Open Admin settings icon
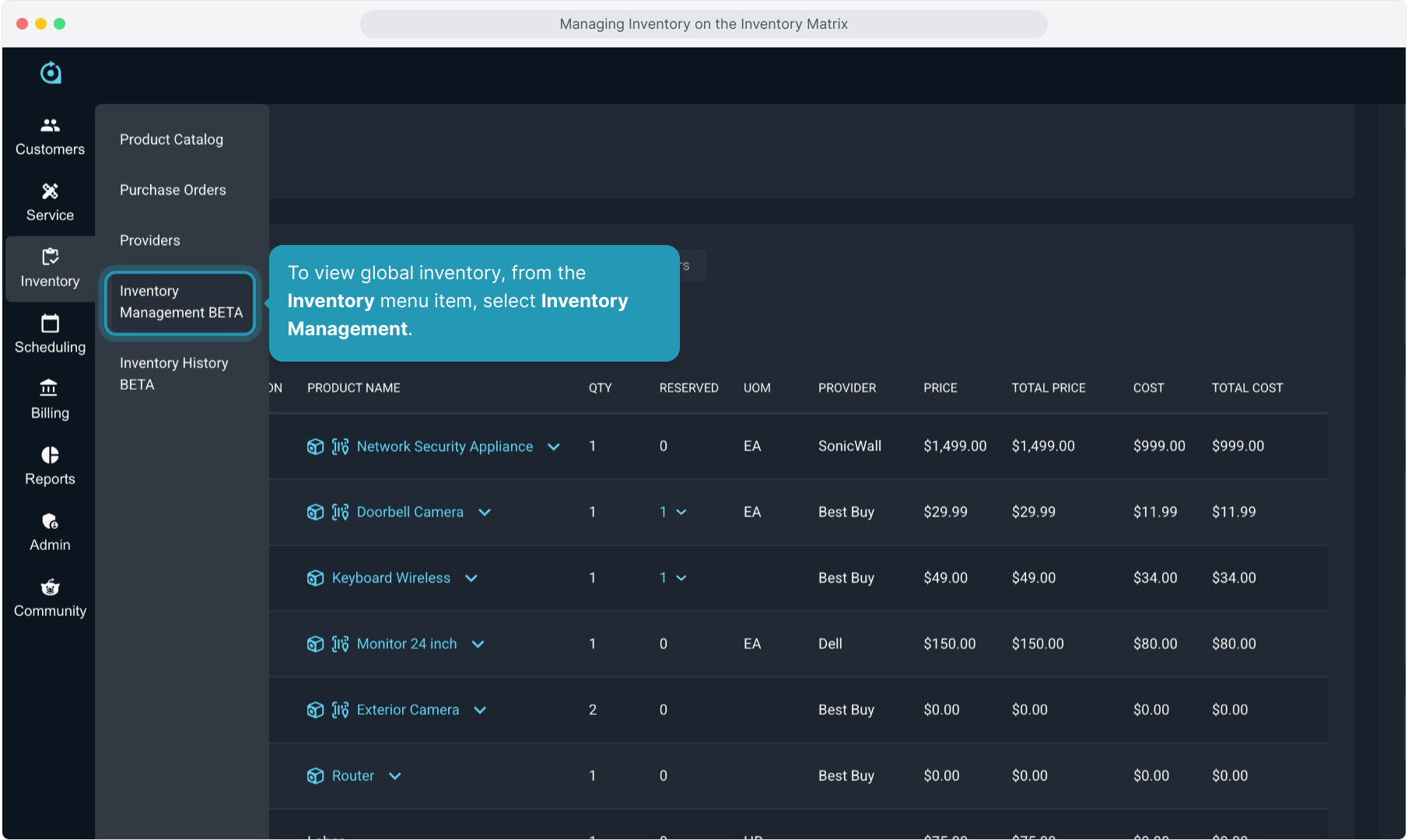 click(50, 521)
